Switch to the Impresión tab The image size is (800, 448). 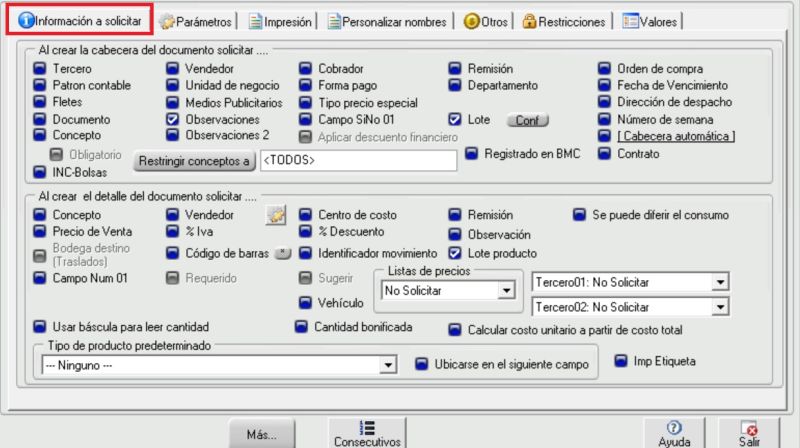tap(281, 21)
